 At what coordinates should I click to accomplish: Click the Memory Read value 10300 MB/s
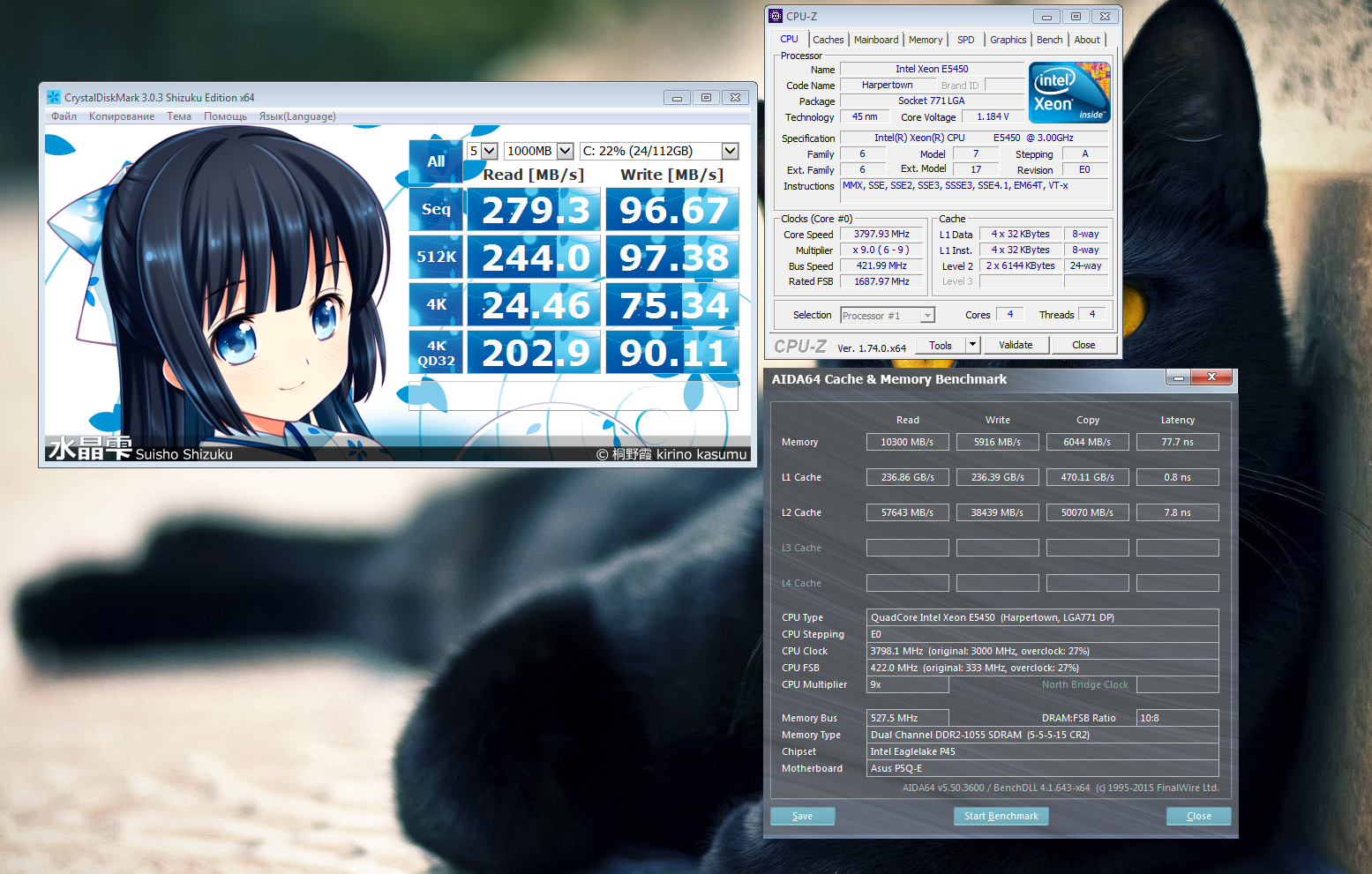pos(907,442)
